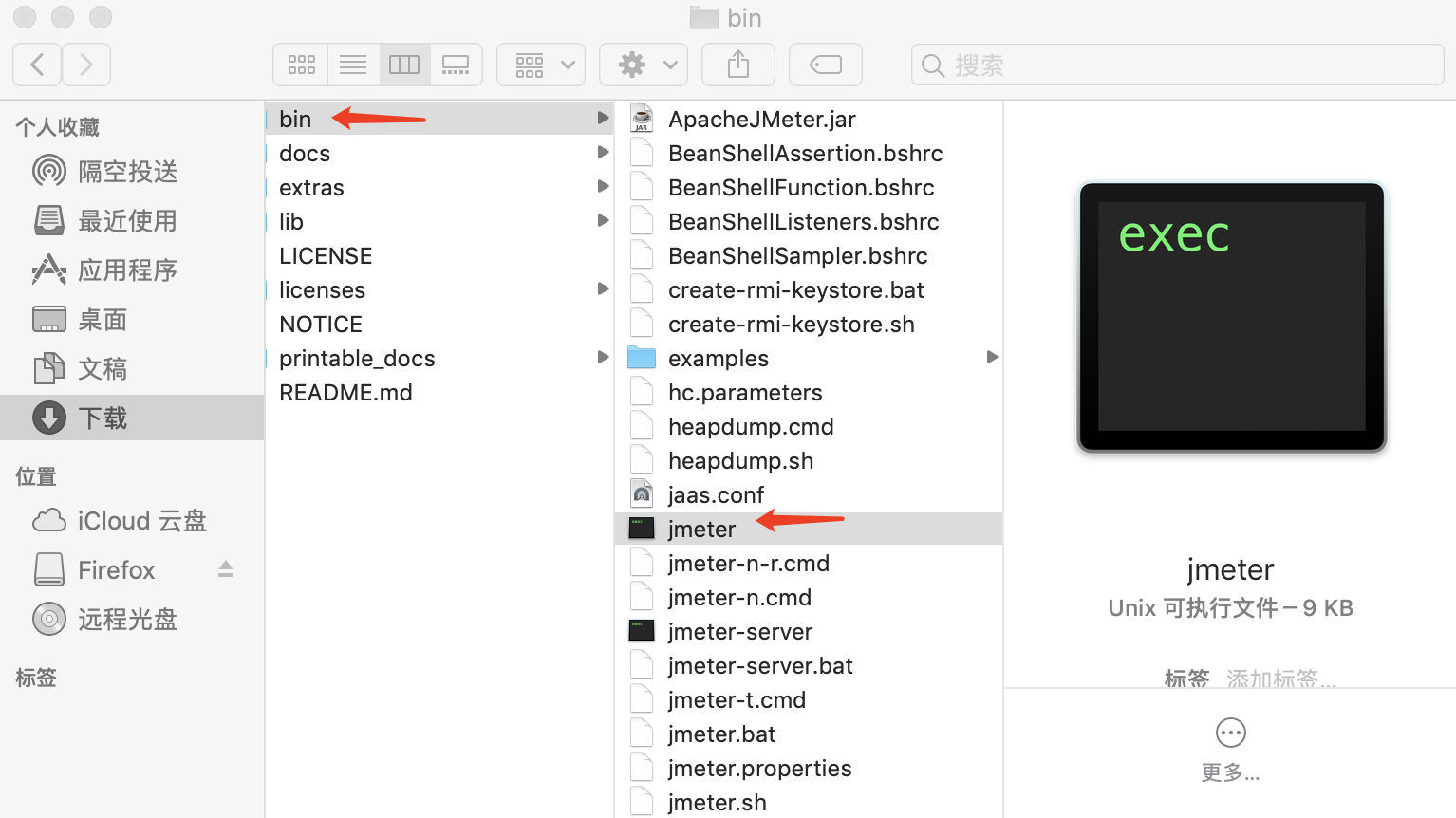Click the Share toolbar button

[738, 65]
